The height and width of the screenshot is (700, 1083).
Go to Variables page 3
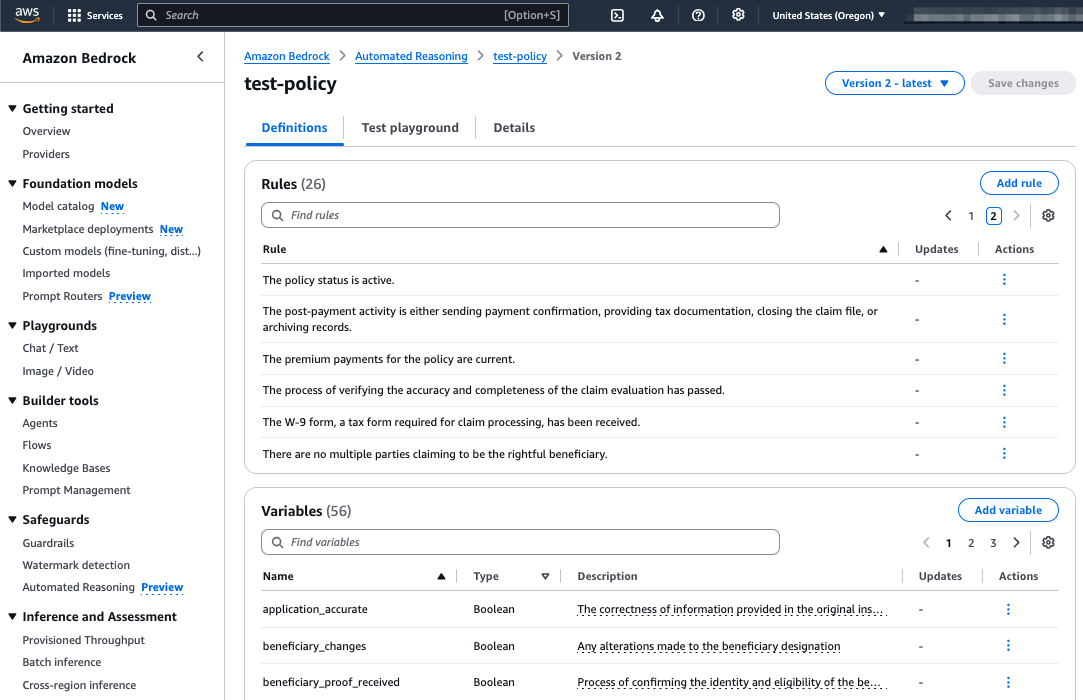993,542
